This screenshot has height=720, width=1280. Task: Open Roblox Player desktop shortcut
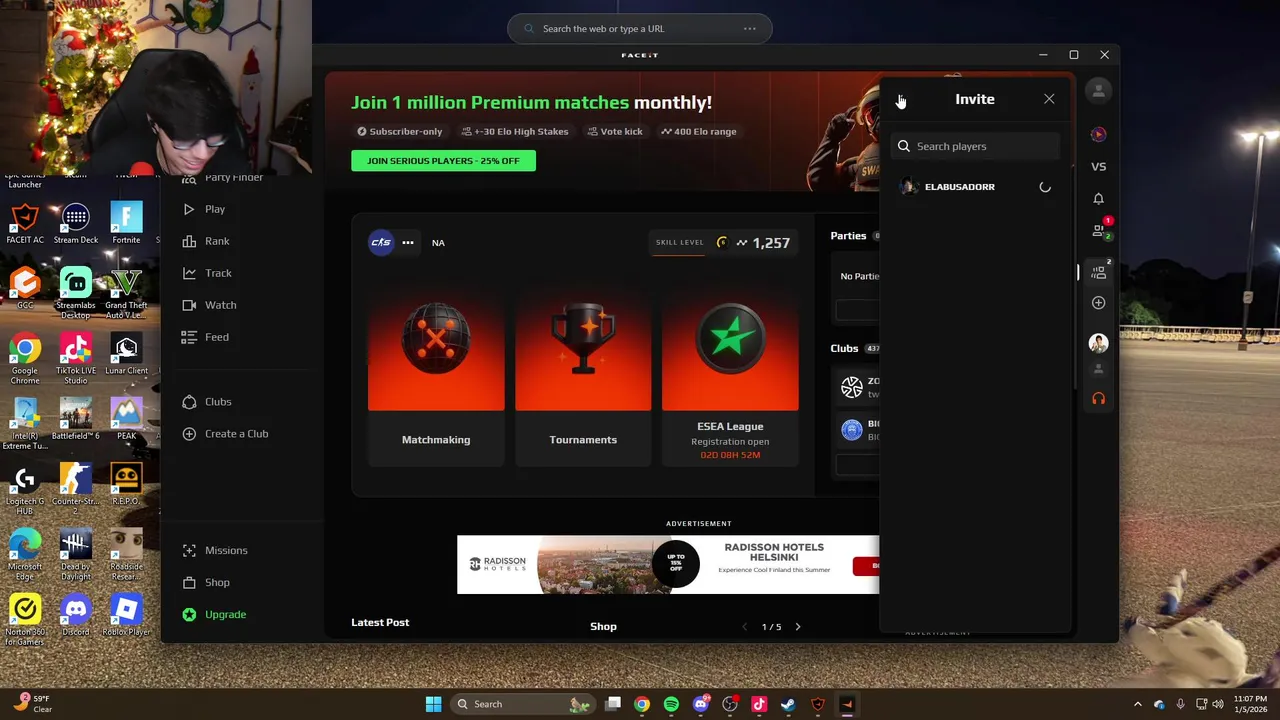(126, 615)
